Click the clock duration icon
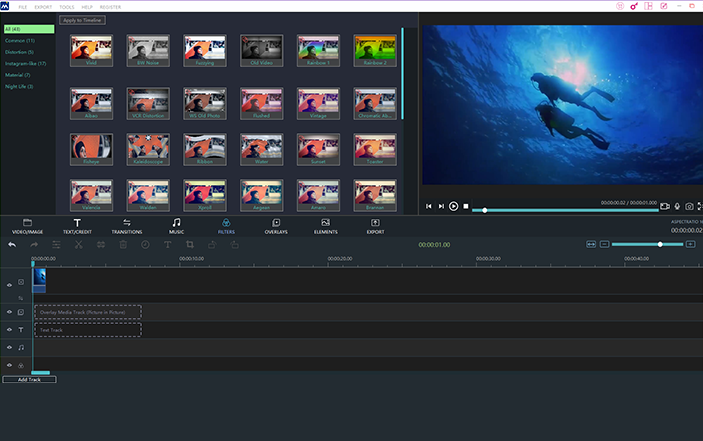The image size is (703, 441). [145, 245]
